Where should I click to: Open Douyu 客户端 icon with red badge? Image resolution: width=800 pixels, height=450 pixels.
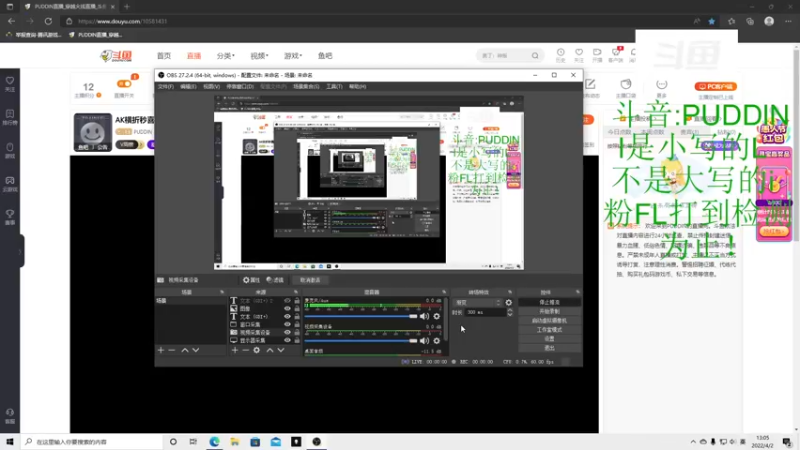[616, 55]
